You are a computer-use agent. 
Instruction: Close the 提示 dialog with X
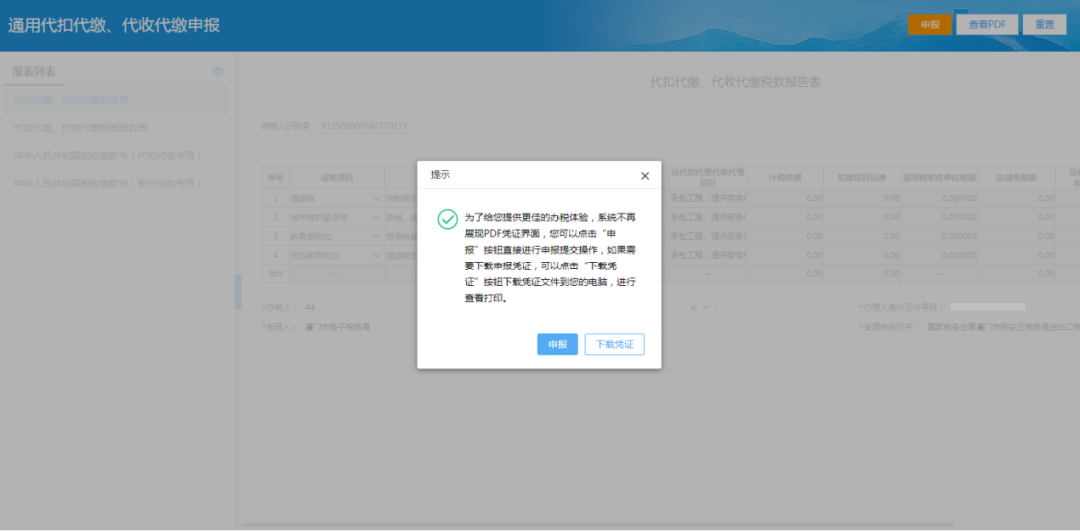point(645,176)
